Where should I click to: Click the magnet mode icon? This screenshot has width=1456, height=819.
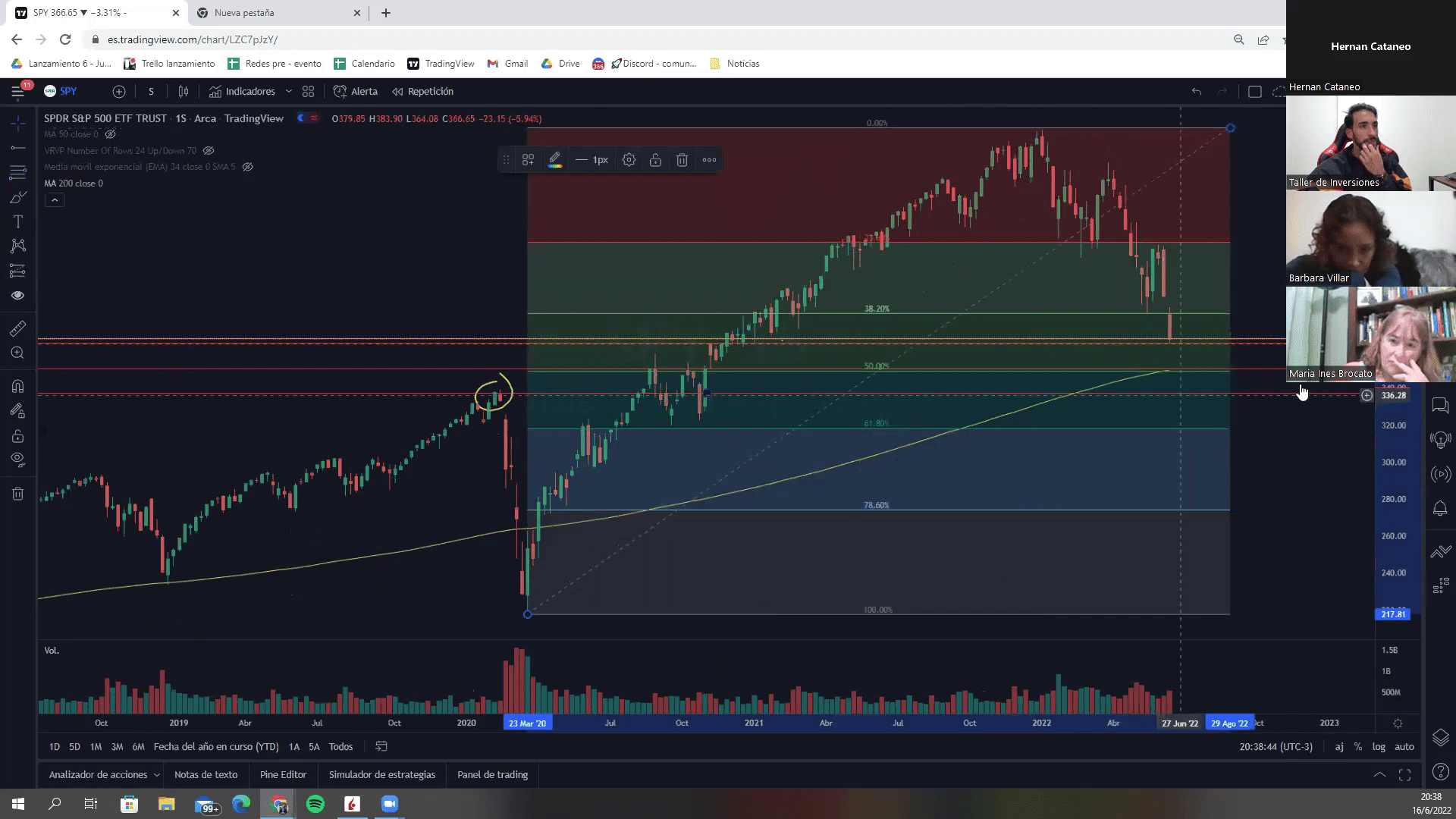click(x=18, y=387)
